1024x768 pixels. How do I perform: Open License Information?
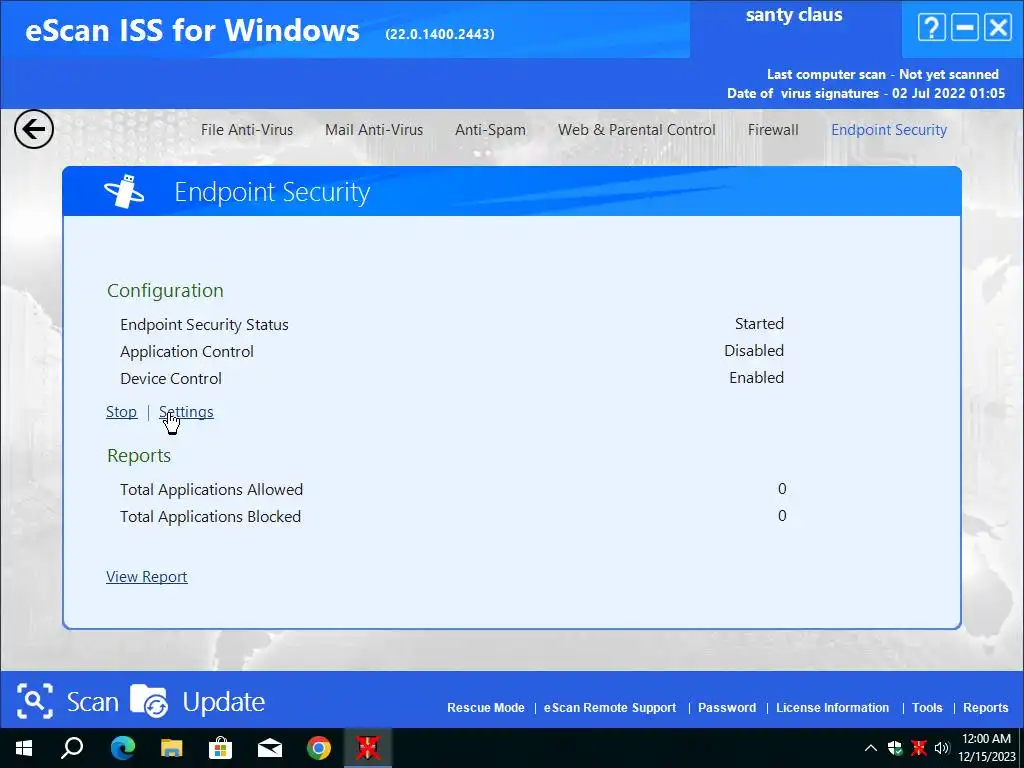tap(833, 708)
